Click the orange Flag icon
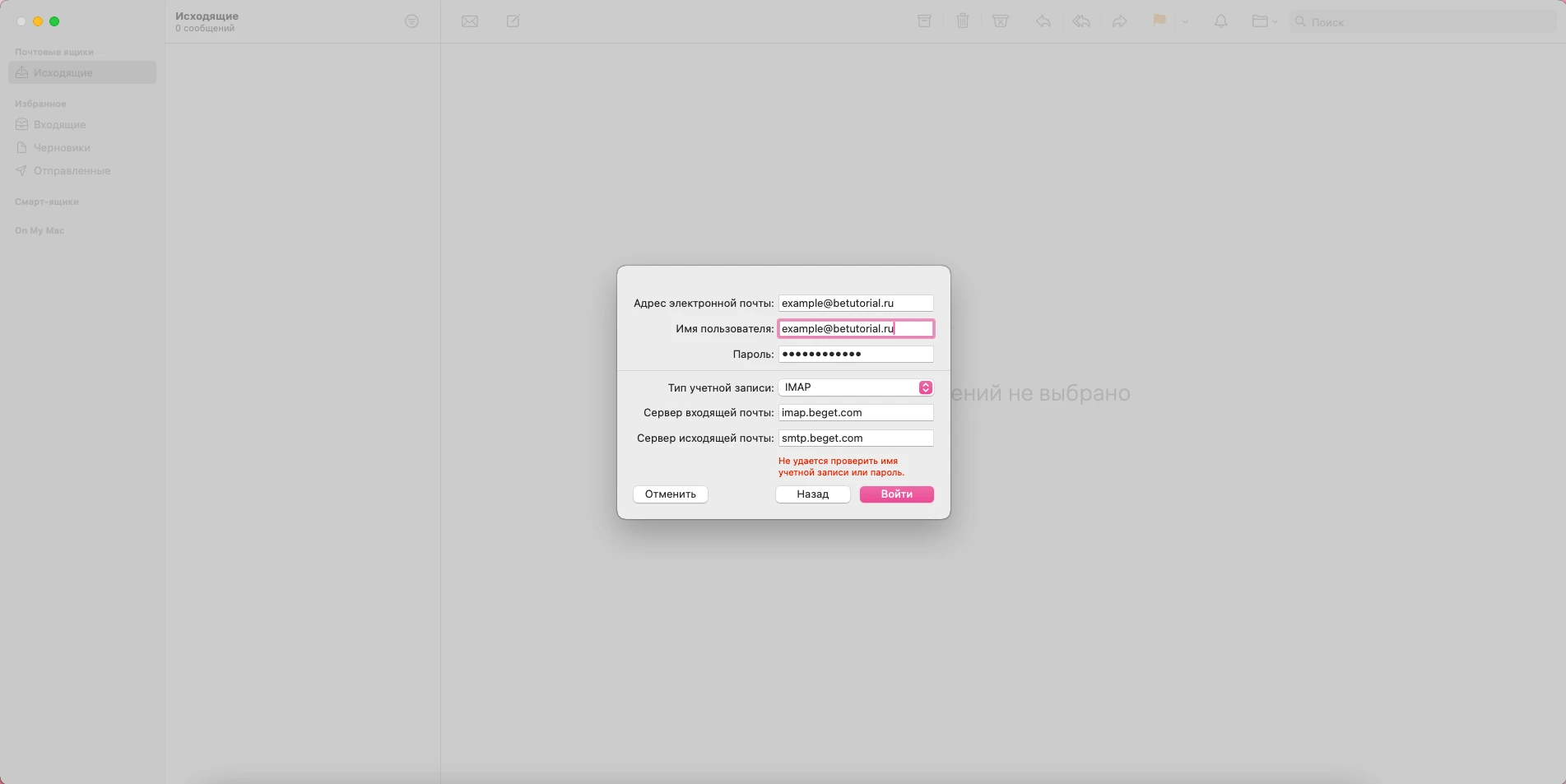 [1159, 21]
